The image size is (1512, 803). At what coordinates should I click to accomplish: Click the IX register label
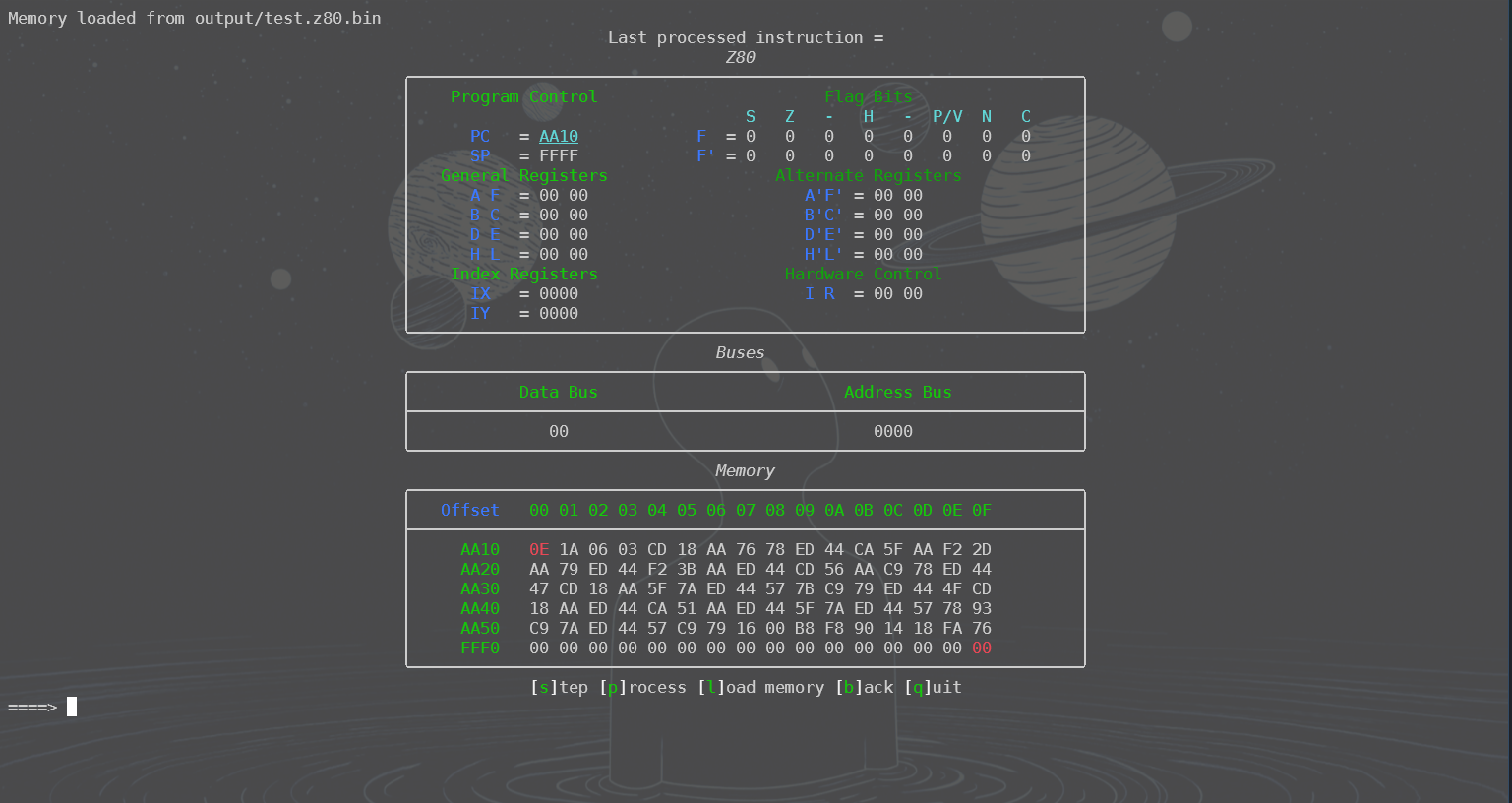(480, 293)
